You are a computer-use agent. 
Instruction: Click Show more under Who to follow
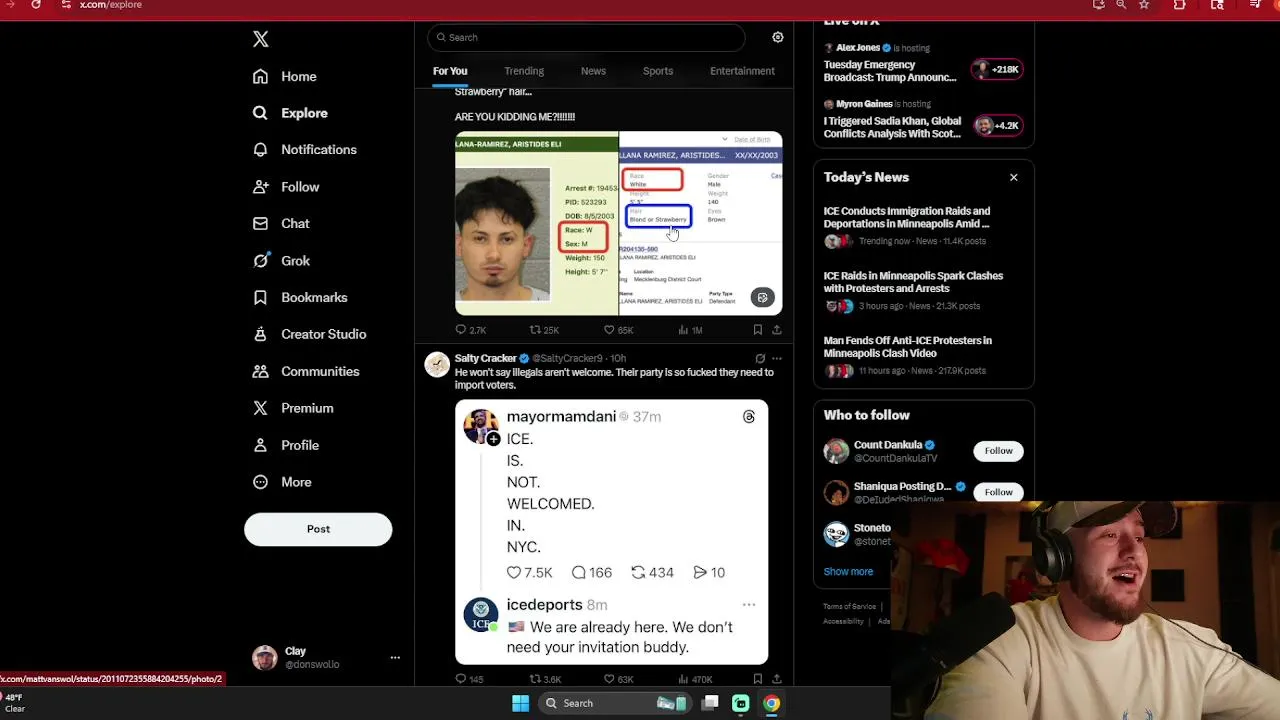(848, 571)
